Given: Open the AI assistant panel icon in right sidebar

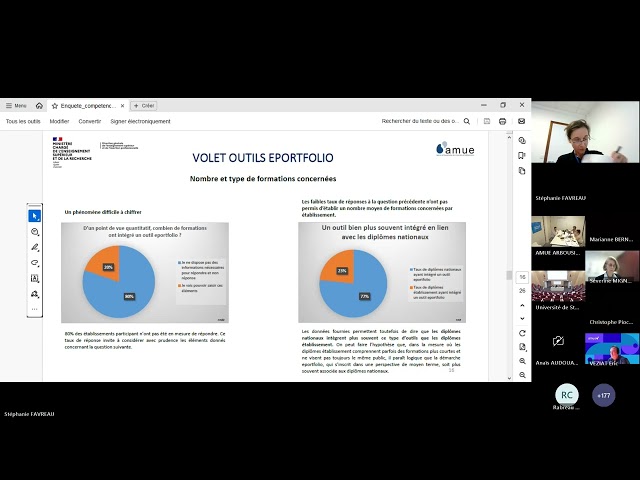Looking at the screenshot, I should 522,140.
